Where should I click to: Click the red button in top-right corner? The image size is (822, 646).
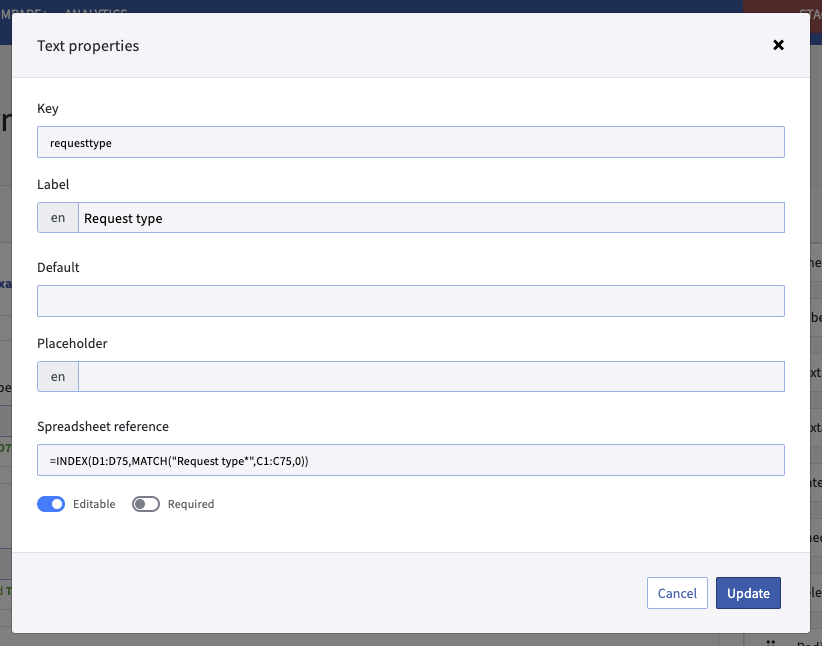point(782,7)
